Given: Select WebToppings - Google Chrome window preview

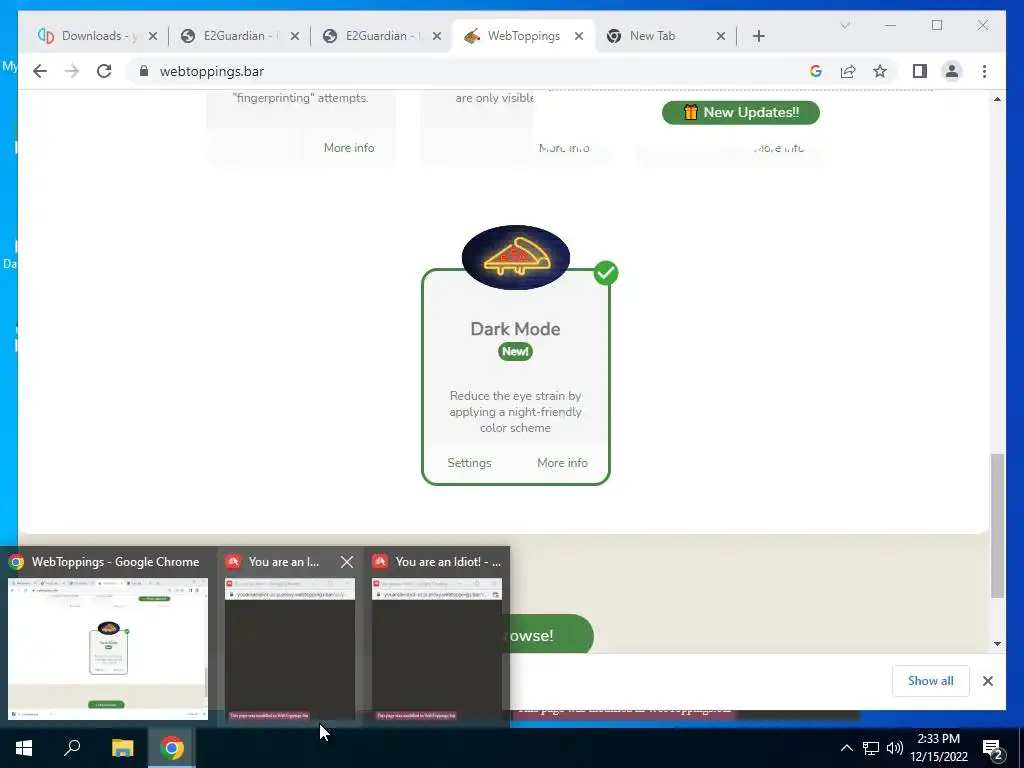Looking at the screenshot, I should click(x=108, y=636).
